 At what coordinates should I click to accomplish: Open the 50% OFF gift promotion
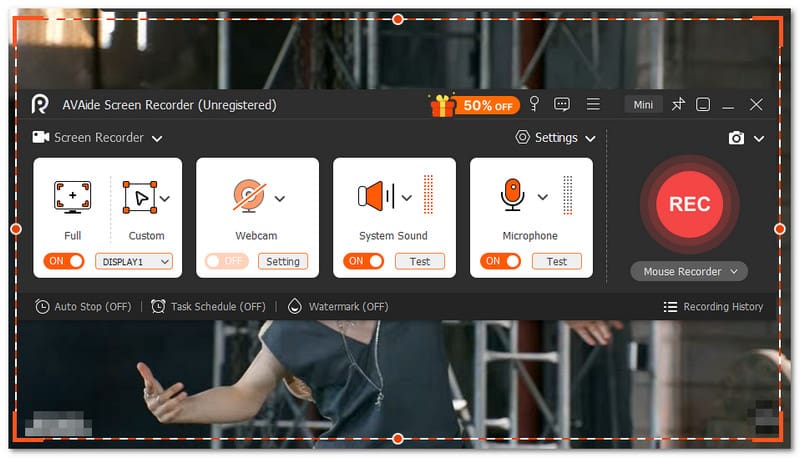click(x=474, y=106)
